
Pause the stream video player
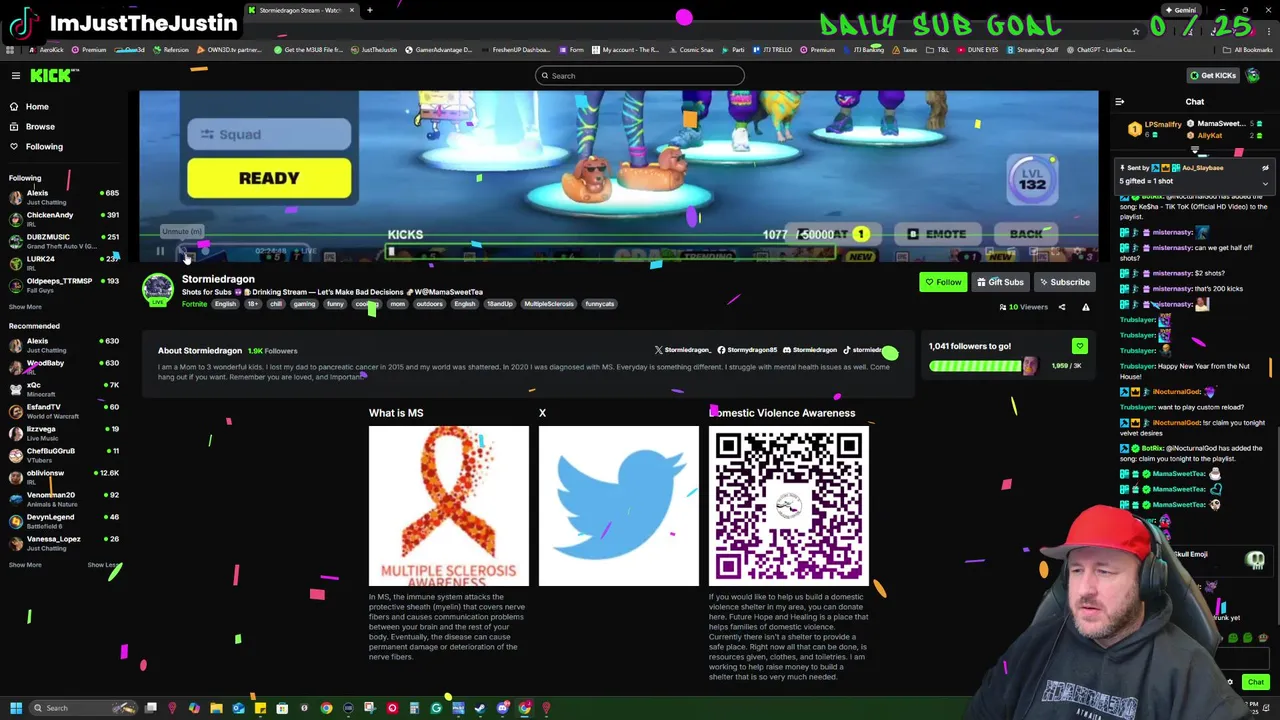point(160,251)
